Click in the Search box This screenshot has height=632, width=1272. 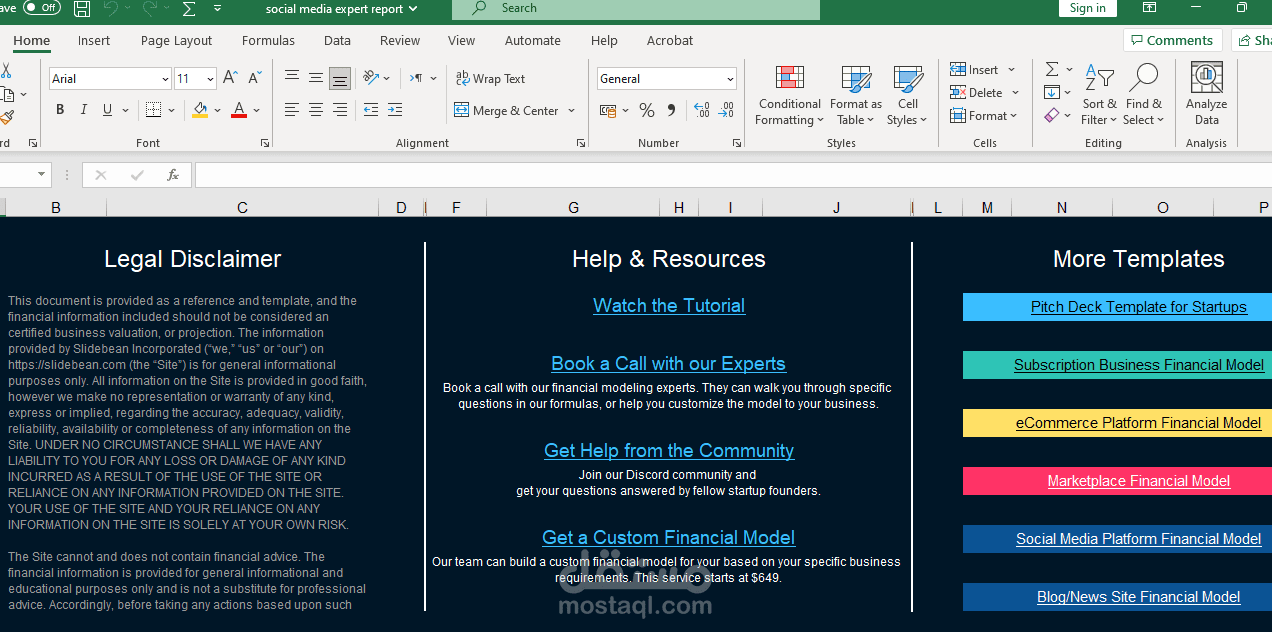tap(636, 9)
